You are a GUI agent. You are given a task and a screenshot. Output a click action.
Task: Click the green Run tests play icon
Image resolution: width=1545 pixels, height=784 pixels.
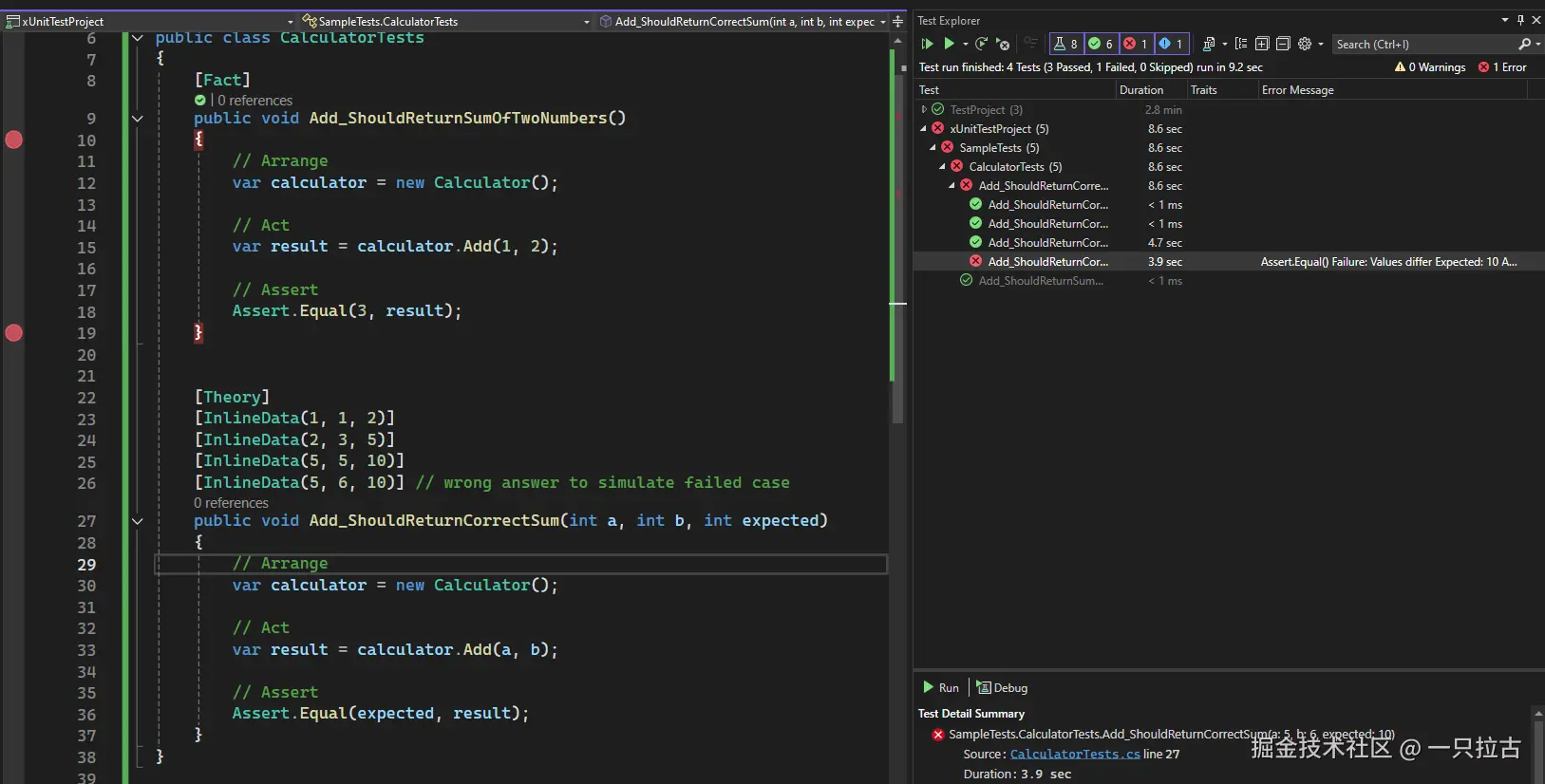[949, 44]
